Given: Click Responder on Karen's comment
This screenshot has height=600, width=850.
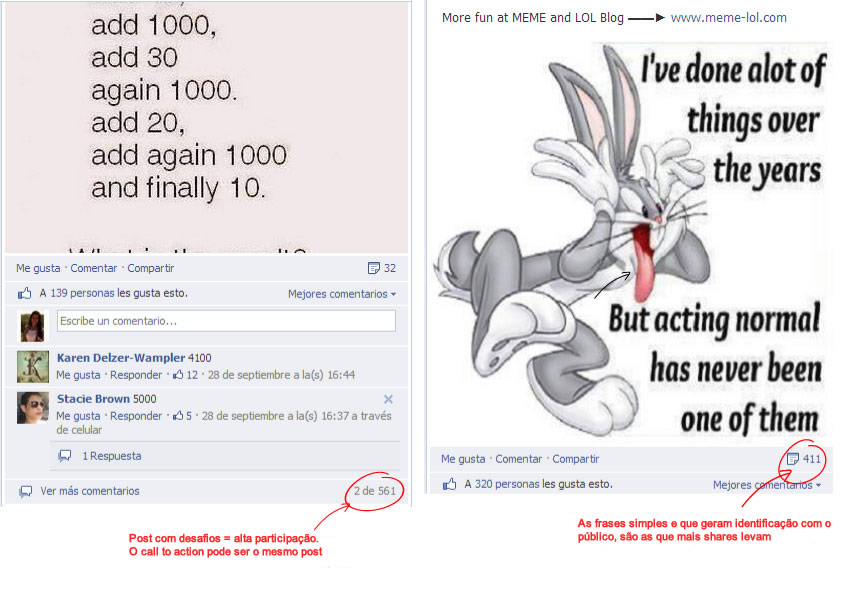Looking at the screenshot, I should point(136,375).
